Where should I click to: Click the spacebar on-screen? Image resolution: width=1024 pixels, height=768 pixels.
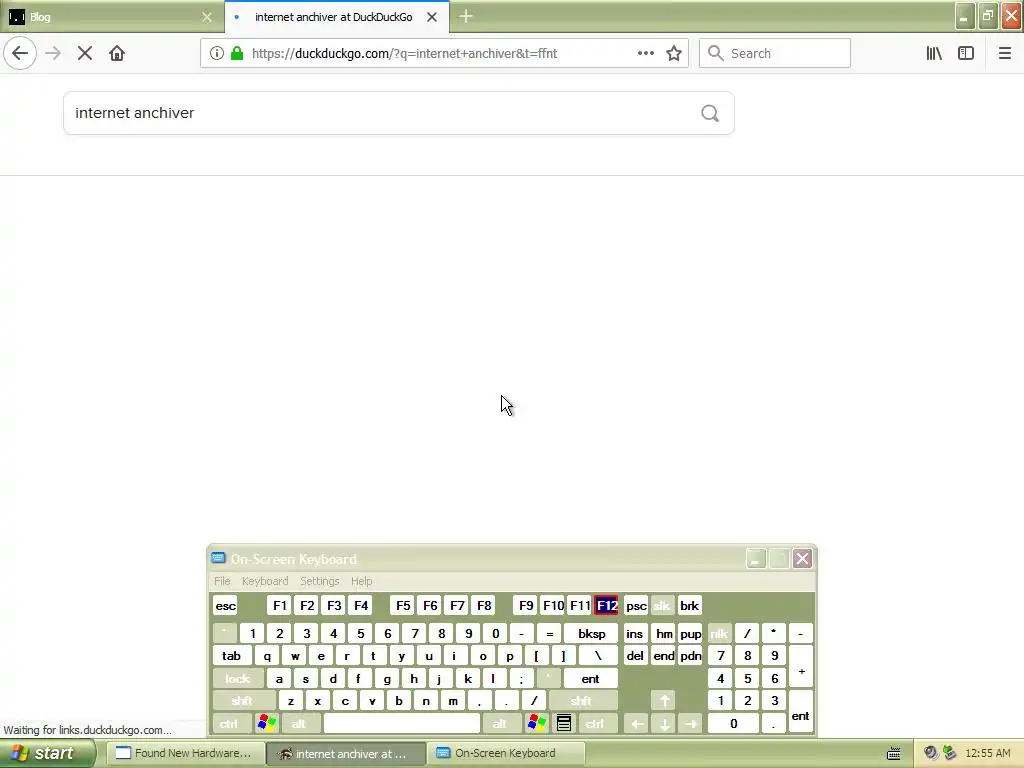(402, 724)
